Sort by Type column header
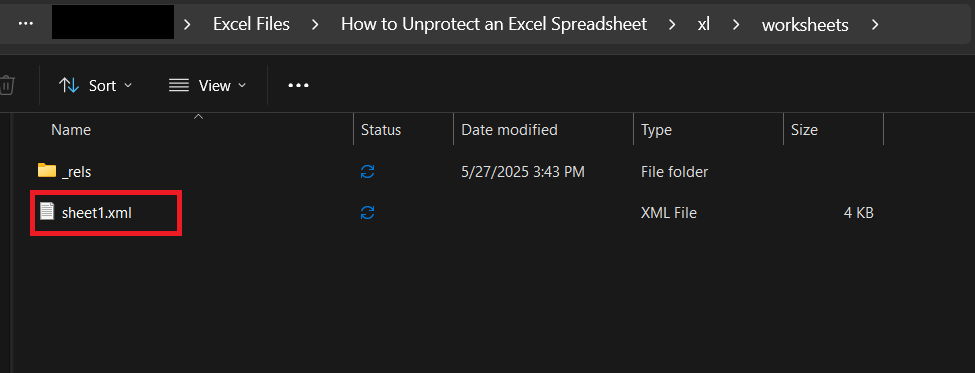 click(x=656, y=129)
